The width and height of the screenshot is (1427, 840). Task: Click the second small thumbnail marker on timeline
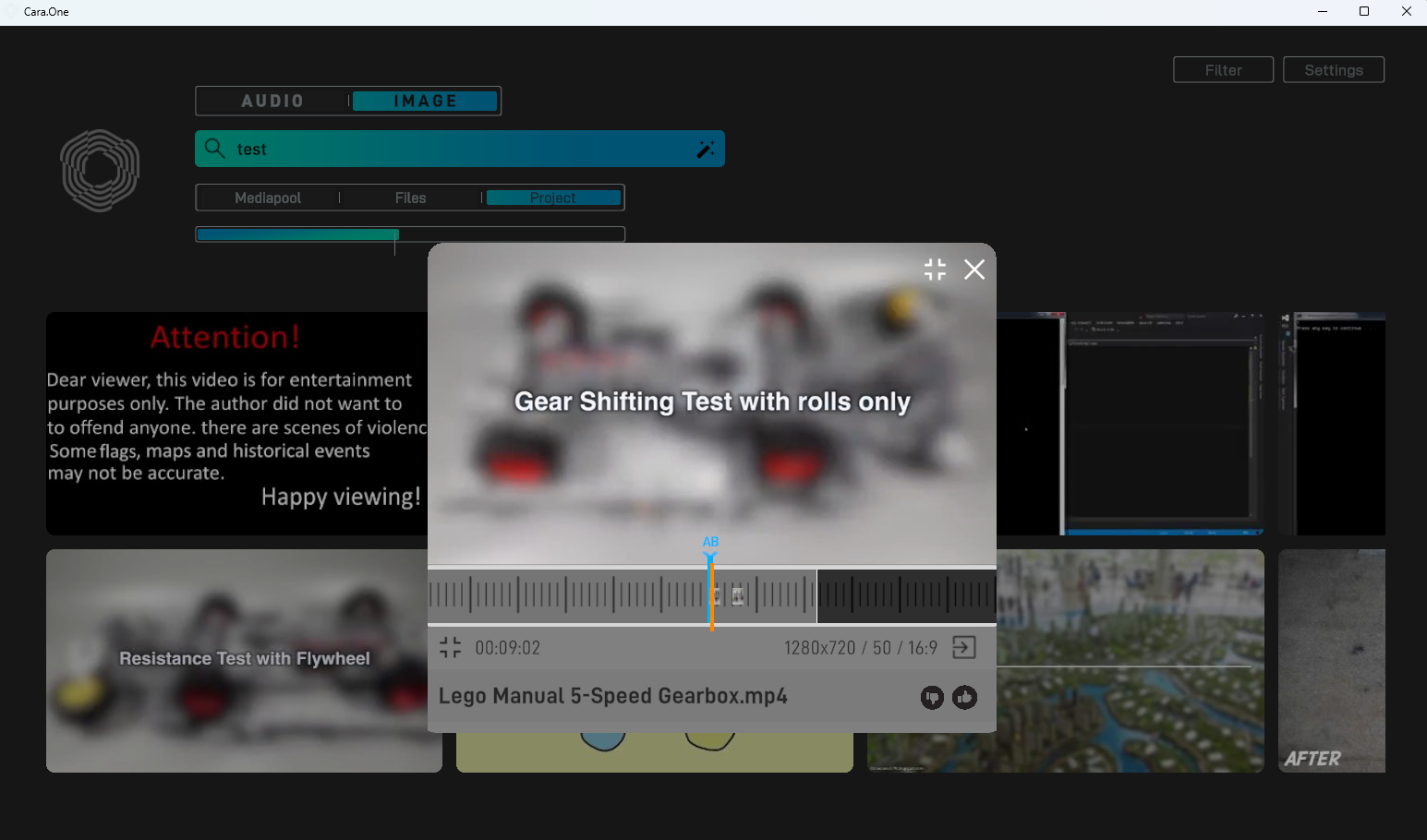737,596
